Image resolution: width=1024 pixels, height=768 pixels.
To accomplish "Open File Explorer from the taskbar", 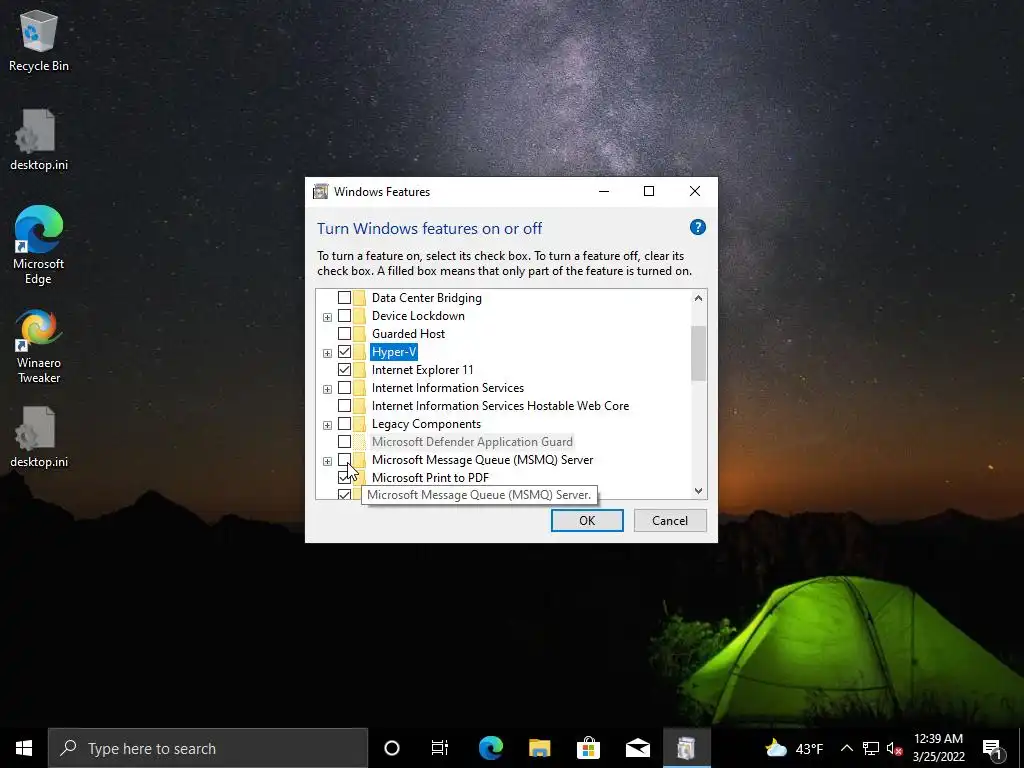I will point(539,748).
